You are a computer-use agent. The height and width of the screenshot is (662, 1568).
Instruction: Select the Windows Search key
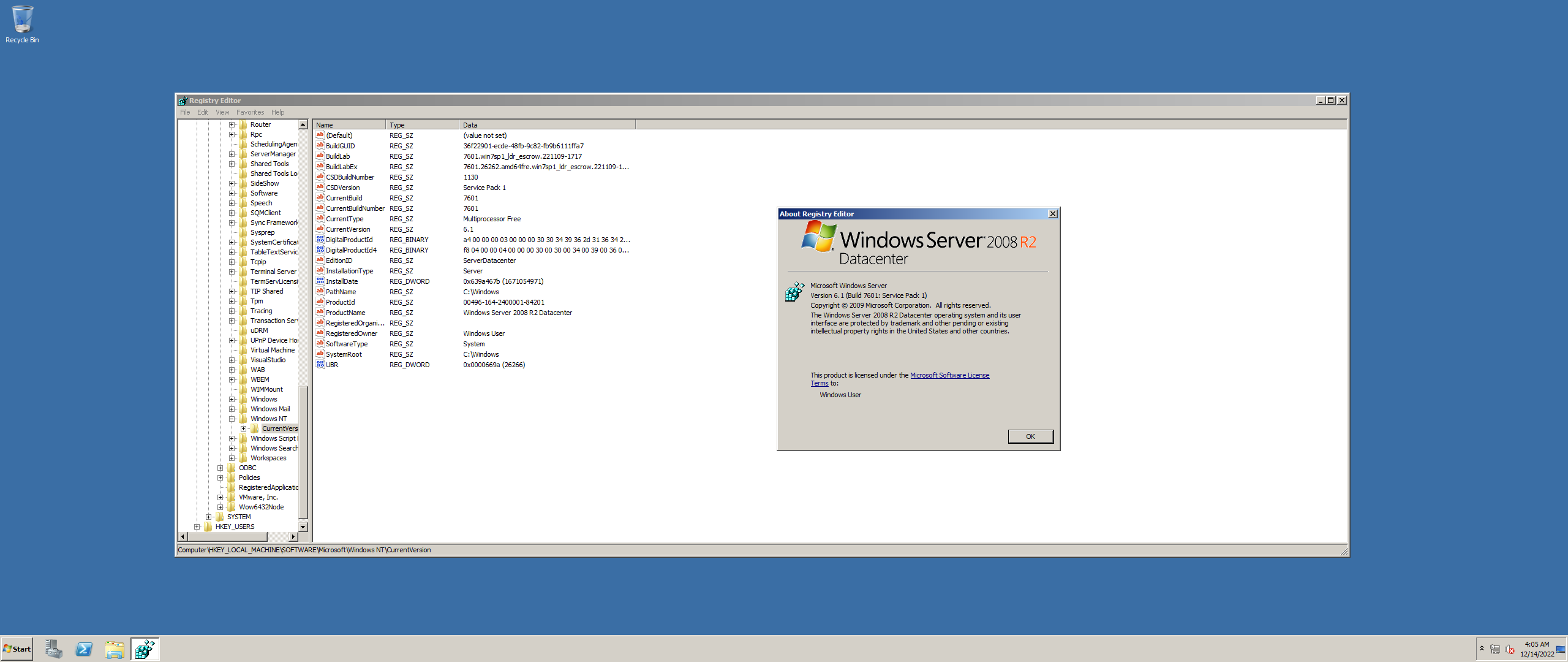(x=274, y=448)
